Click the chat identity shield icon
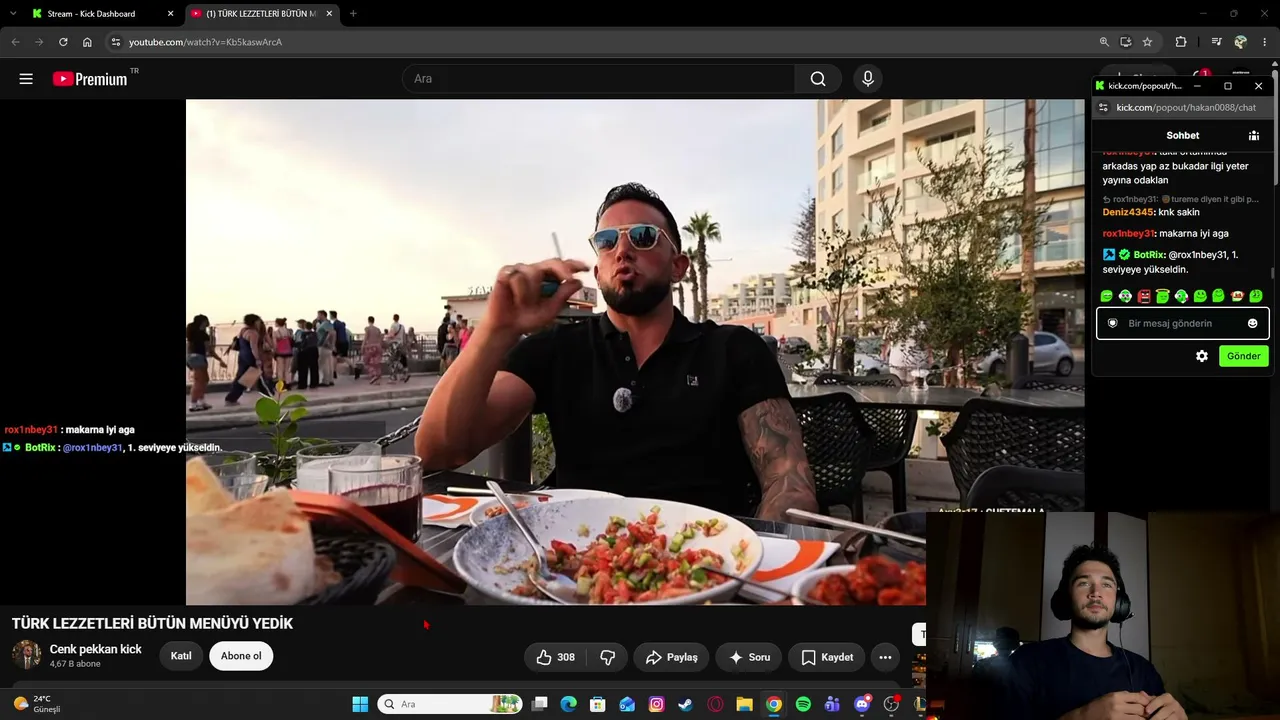1280x720 pixels. (x=1112, y=323)
